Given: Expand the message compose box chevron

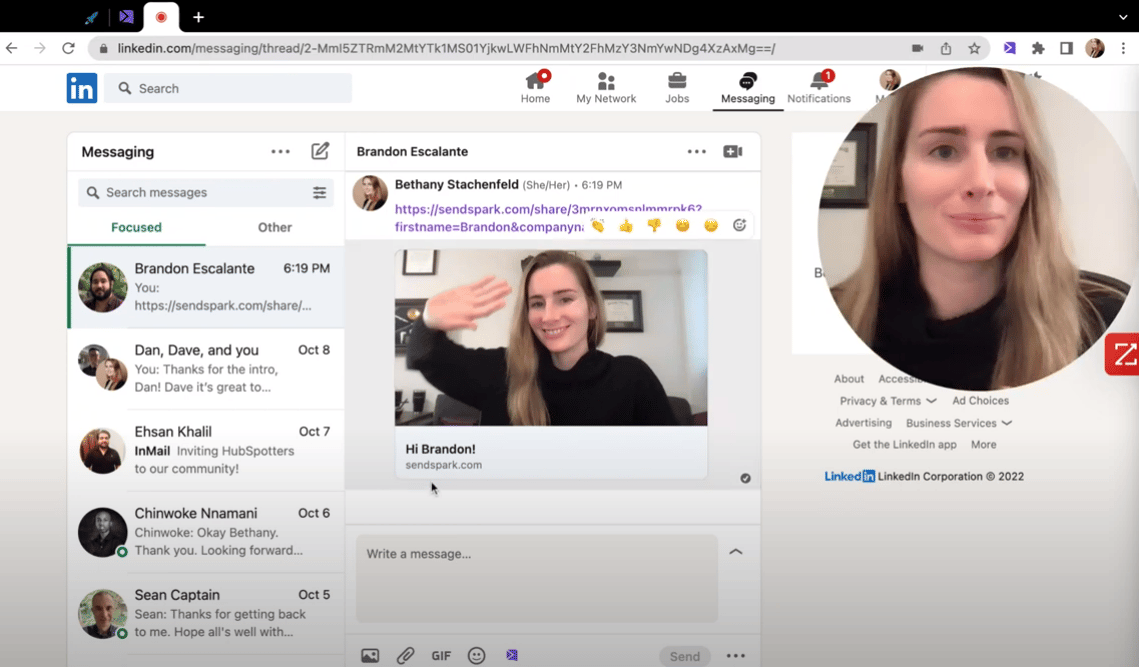Looking at the screenshot, I should 736,551.
